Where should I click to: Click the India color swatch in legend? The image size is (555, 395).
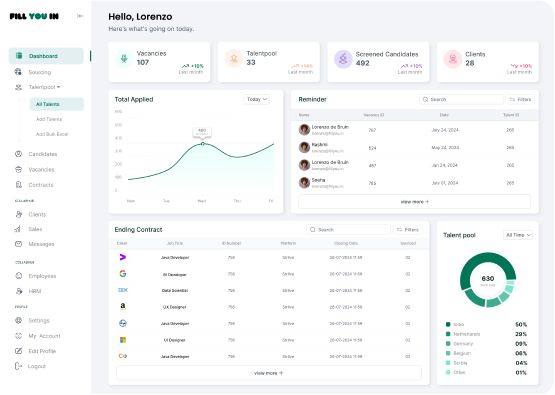pyautogui.click(x=448, y=324)
